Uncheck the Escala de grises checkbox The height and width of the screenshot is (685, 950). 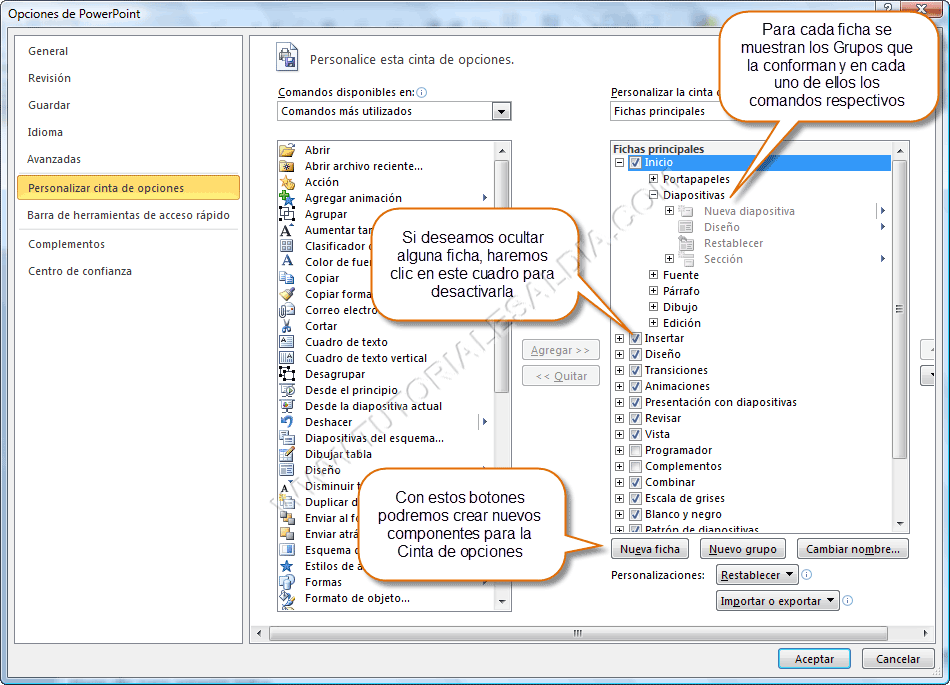click(x=635, y=498)
